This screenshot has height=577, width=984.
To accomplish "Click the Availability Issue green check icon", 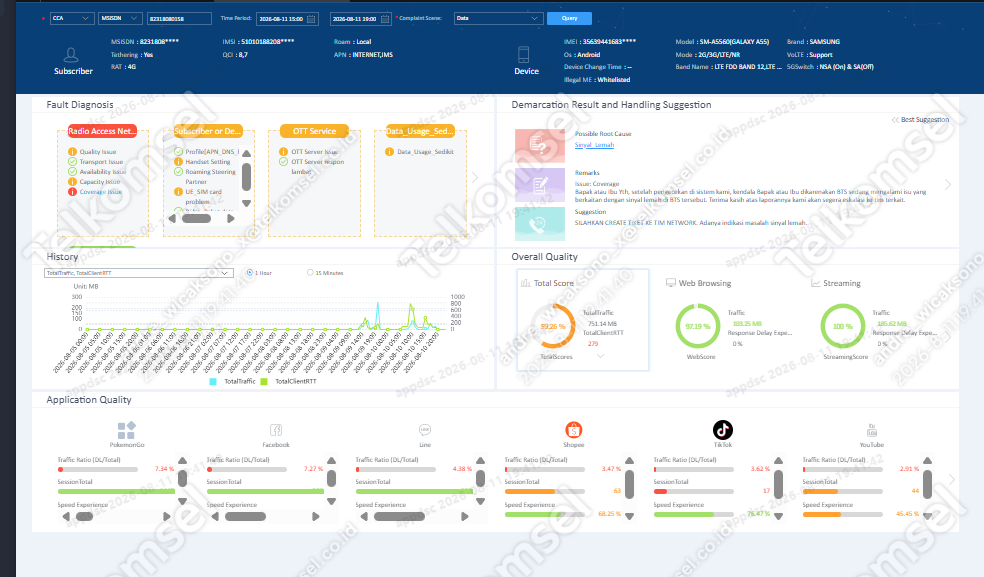I will click(72, 172).
